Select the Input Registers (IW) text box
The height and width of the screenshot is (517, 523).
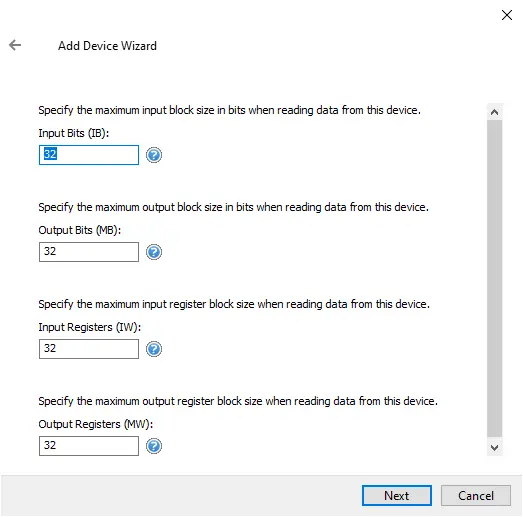[89, 349]
